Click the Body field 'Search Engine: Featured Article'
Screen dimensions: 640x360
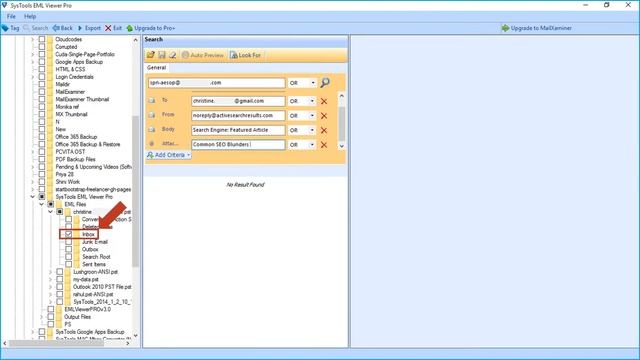coord(238,130)
